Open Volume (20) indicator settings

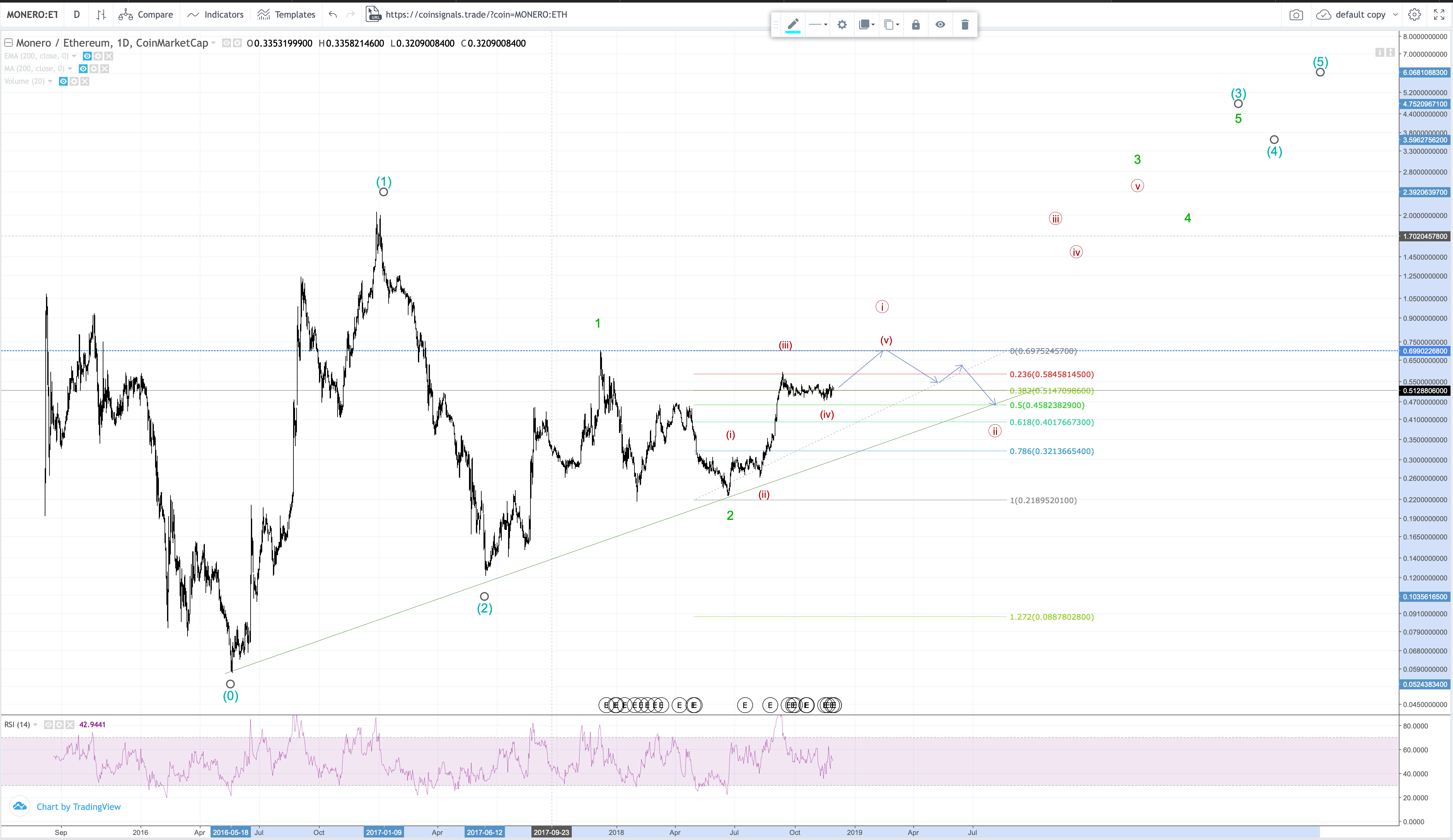(x=74, y=81)
